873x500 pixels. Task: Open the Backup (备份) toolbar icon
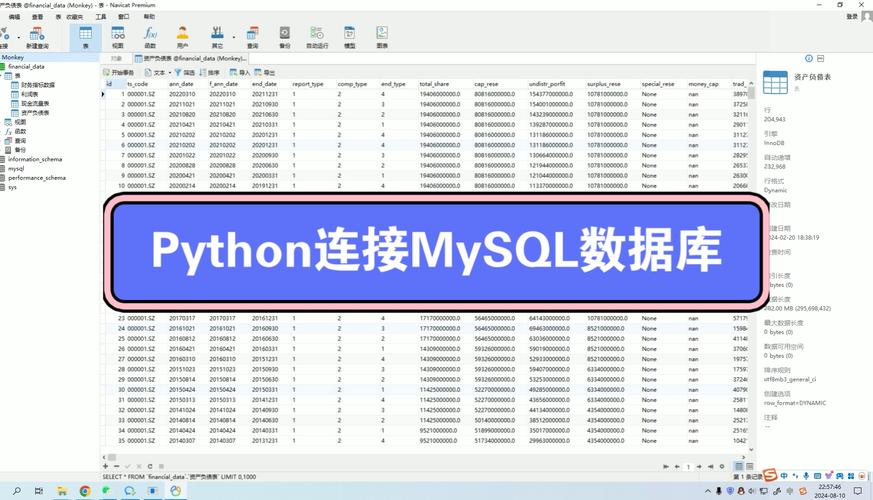click(x=285, y=38)
